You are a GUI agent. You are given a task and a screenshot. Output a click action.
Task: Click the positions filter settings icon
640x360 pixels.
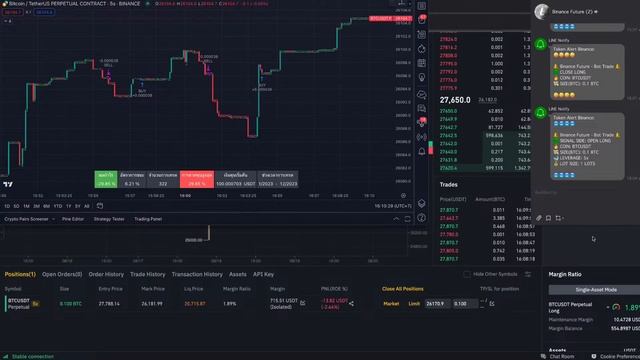(x=528, y=274)
